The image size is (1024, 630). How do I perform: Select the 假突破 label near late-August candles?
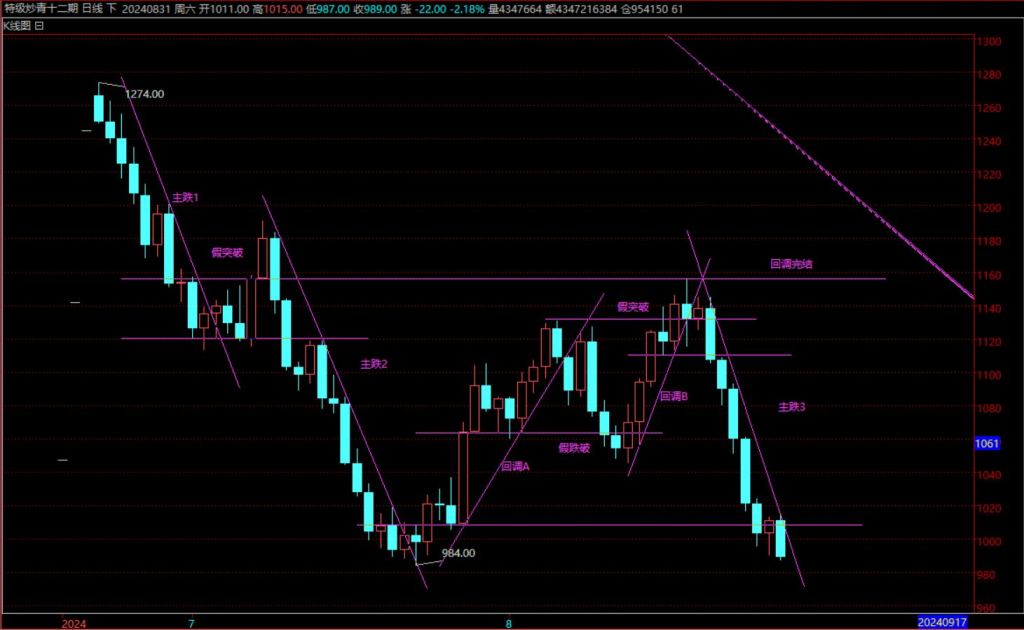633,306
